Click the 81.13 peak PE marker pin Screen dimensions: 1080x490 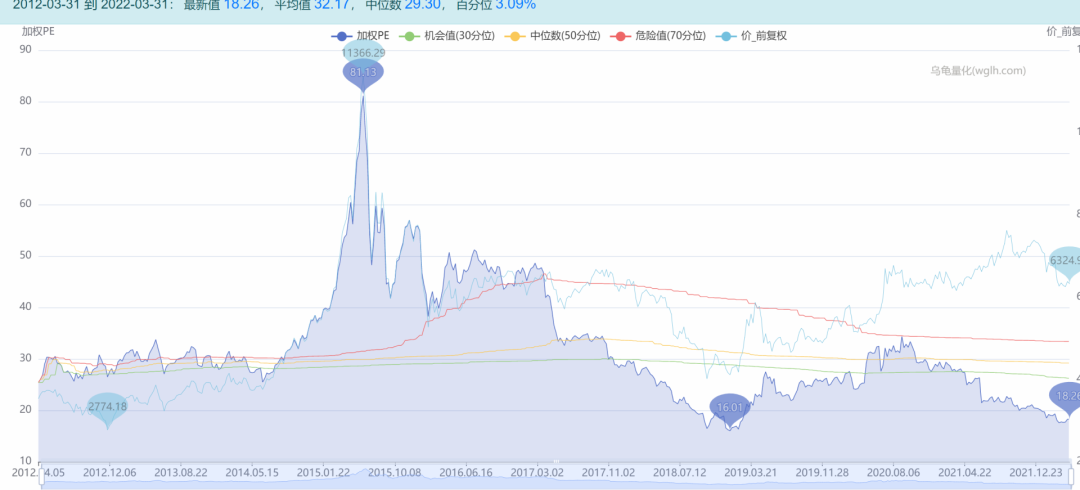[363, 72]
